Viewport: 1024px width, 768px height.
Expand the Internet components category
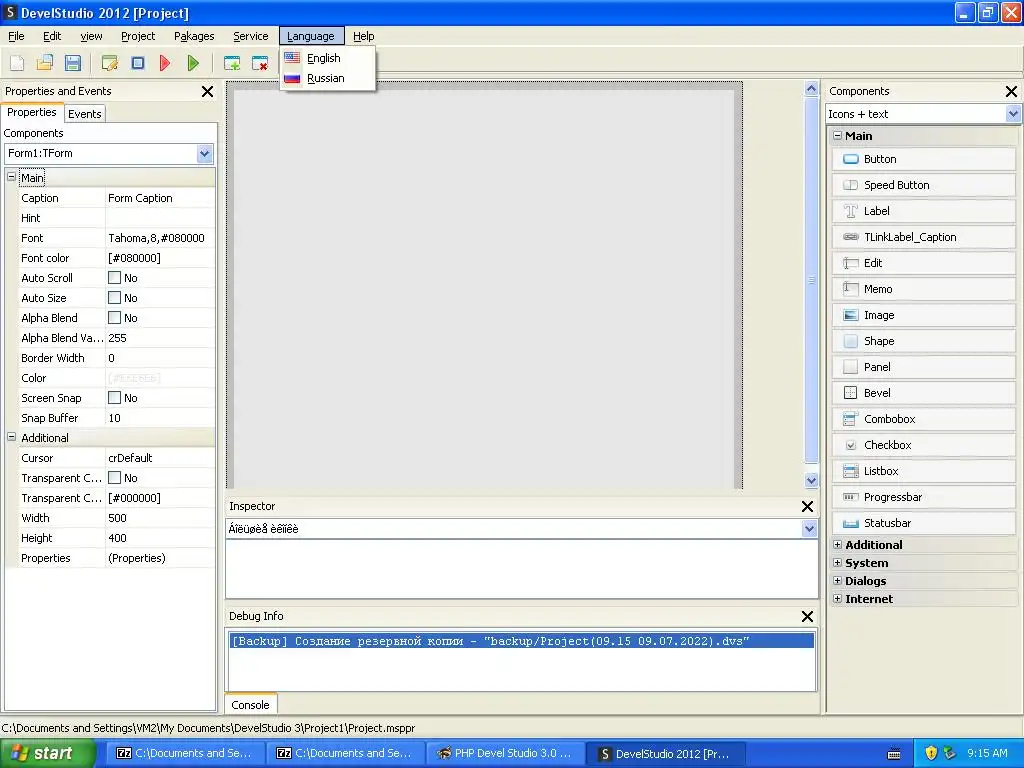click(837, 598)
